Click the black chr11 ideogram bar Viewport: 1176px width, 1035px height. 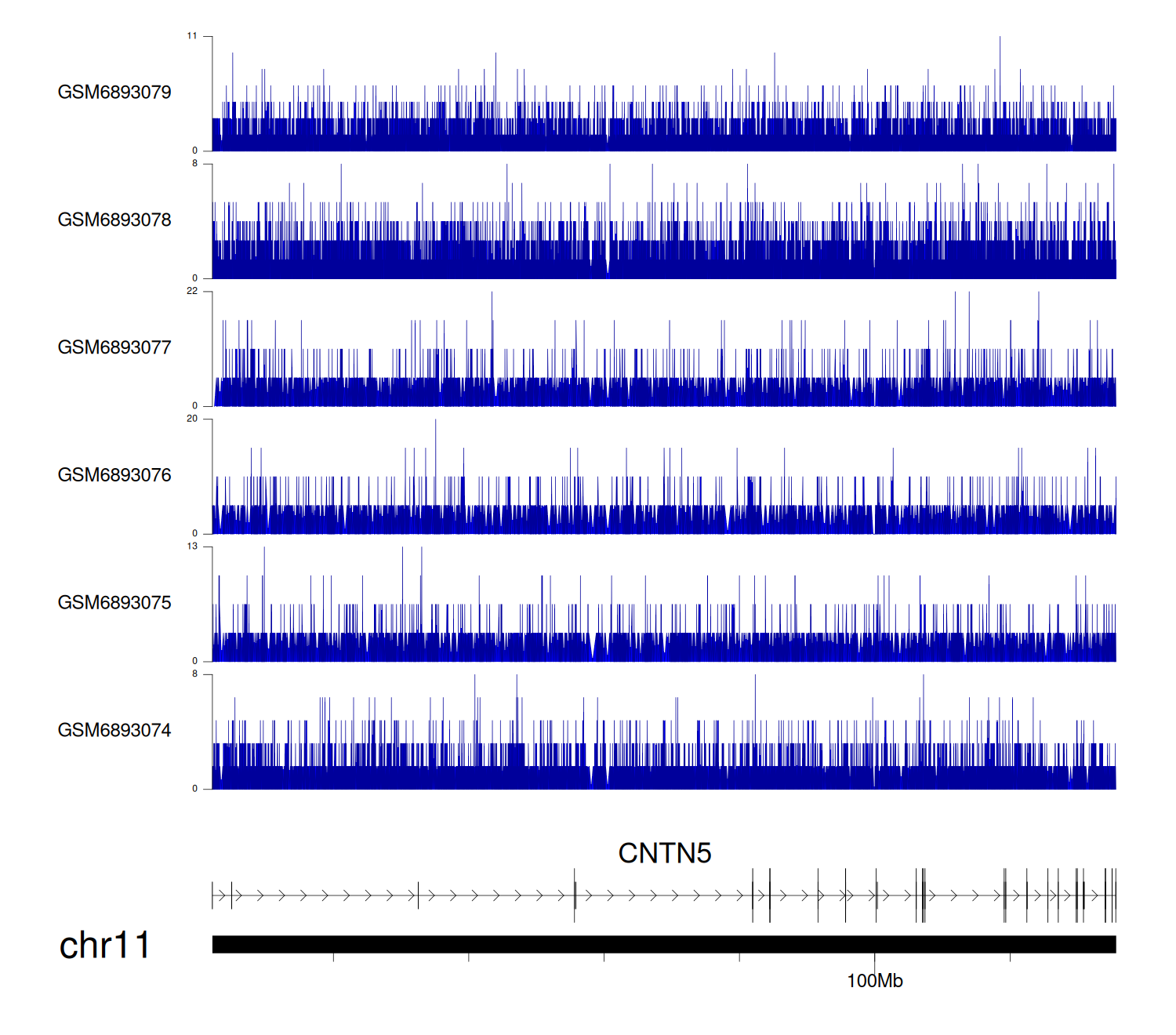coord(664,944)
